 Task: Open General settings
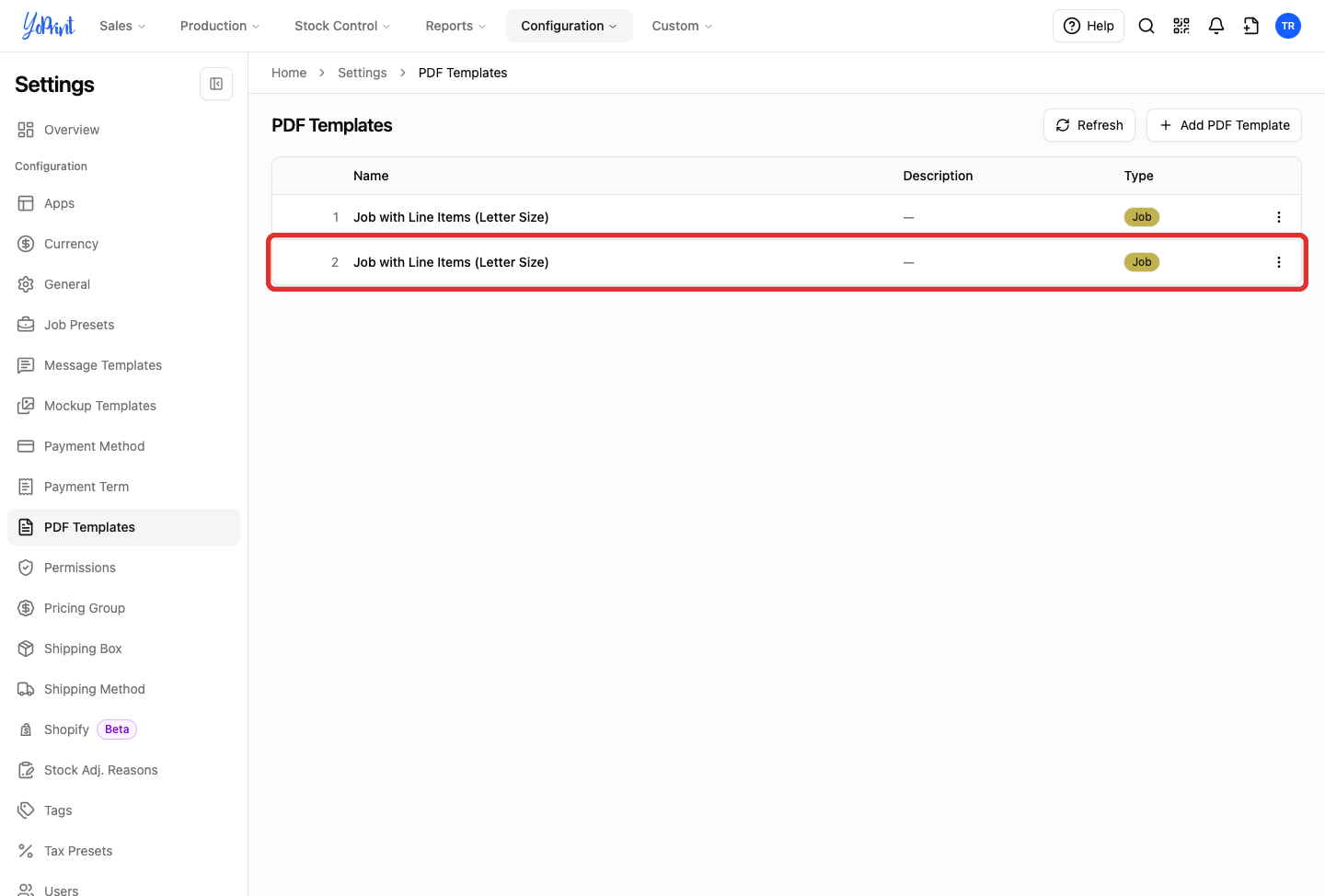(x=123, y=284)
